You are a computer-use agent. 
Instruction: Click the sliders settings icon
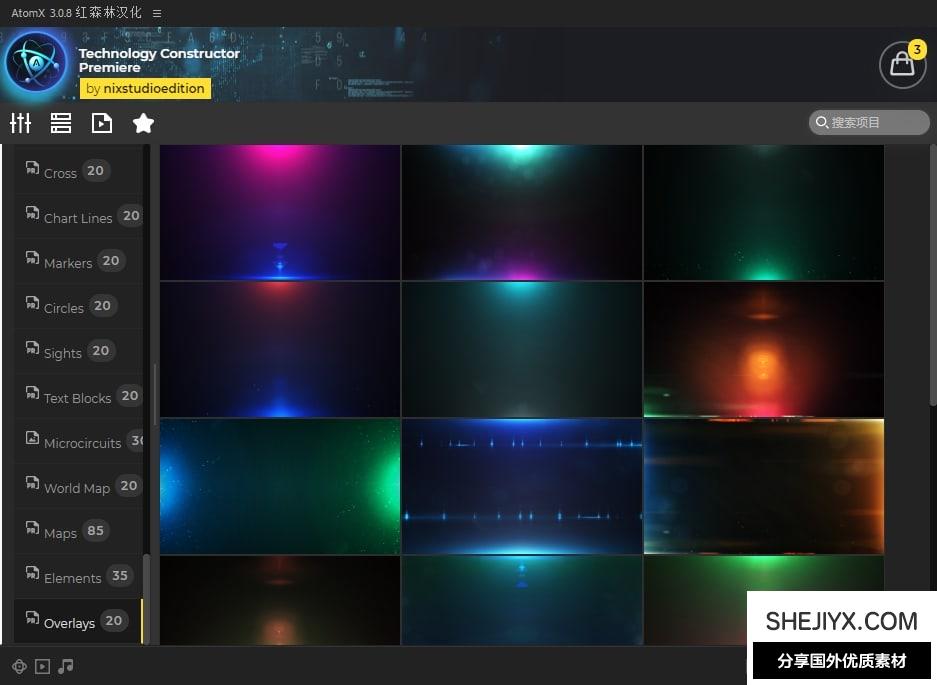point(21,123)
